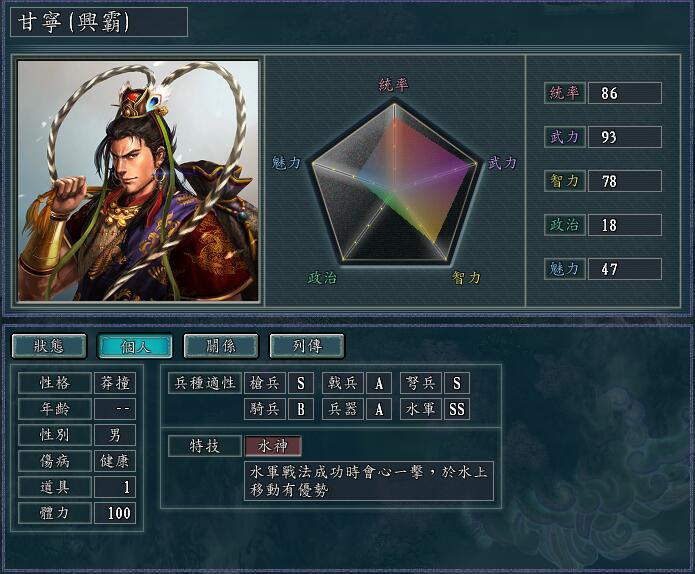Switch to the 狀態 tab

49,346
